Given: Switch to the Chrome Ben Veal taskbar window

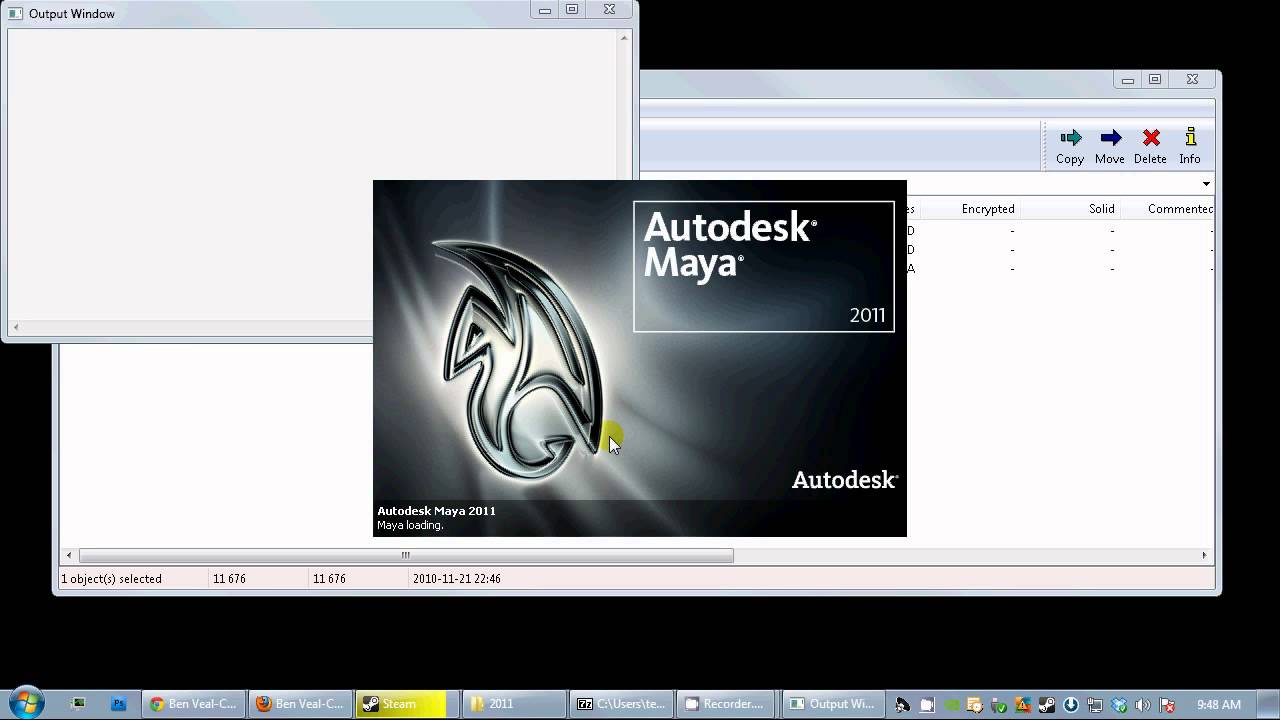Looking at the screenshot, I should 194,704.
